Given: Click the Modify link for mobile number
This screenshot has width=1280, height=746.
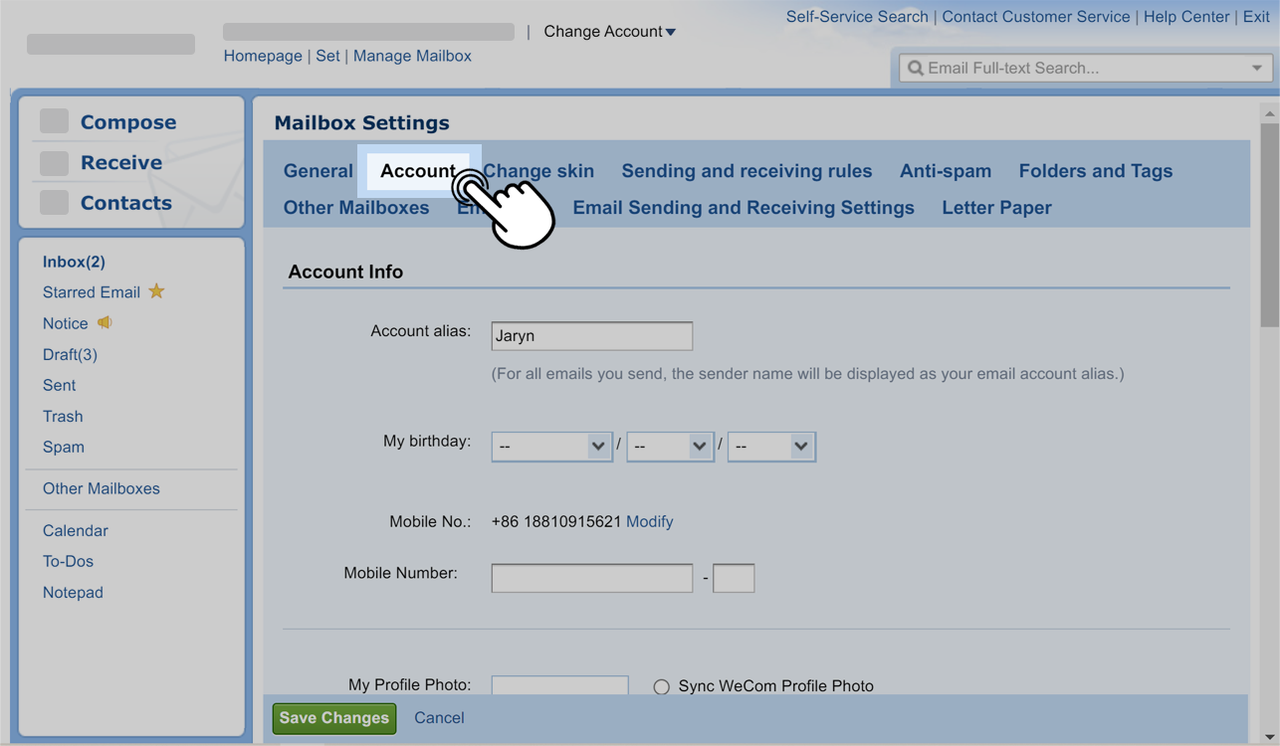Looking at the screenshot, I should [649, 522].
